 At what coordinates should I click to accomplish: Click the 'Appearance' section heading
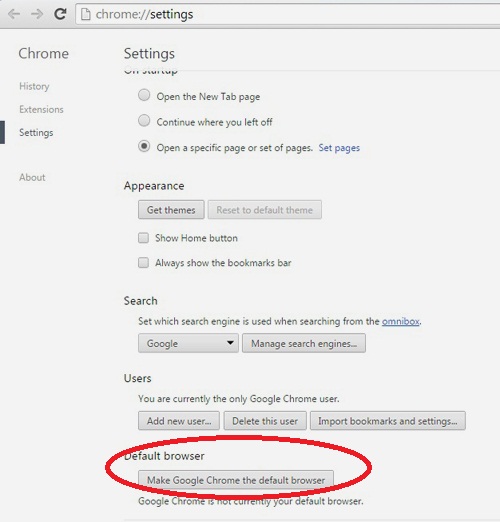tap(154, 186)
